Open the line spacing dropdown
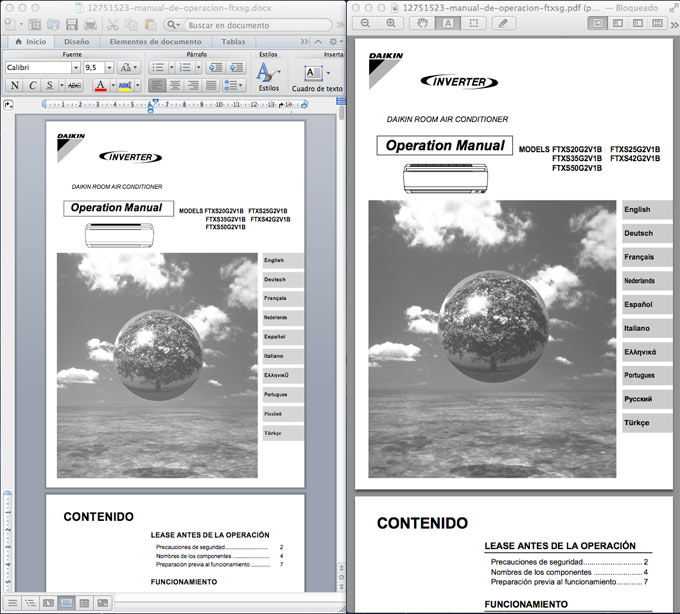This screenshot has height=614, width=680. point(234,85)
